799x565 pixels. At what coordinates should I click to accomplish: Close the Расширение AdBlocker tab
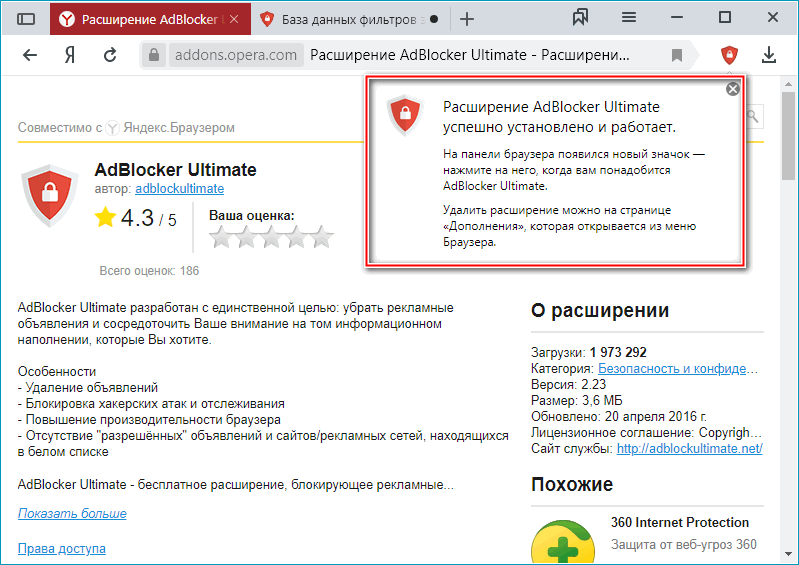[x=234, y=19]
